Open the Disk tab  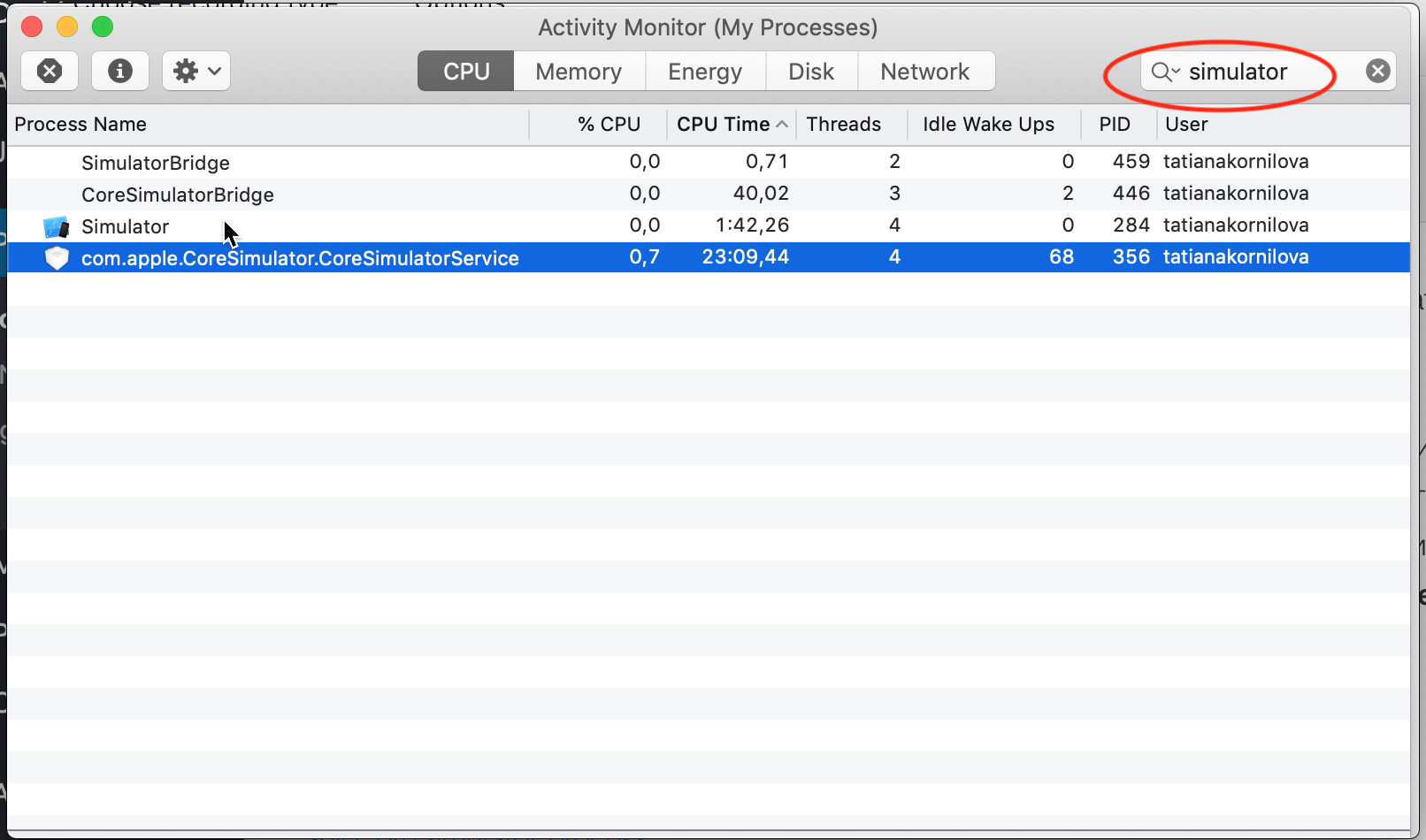pyautogui.click(x=810, y=72)
